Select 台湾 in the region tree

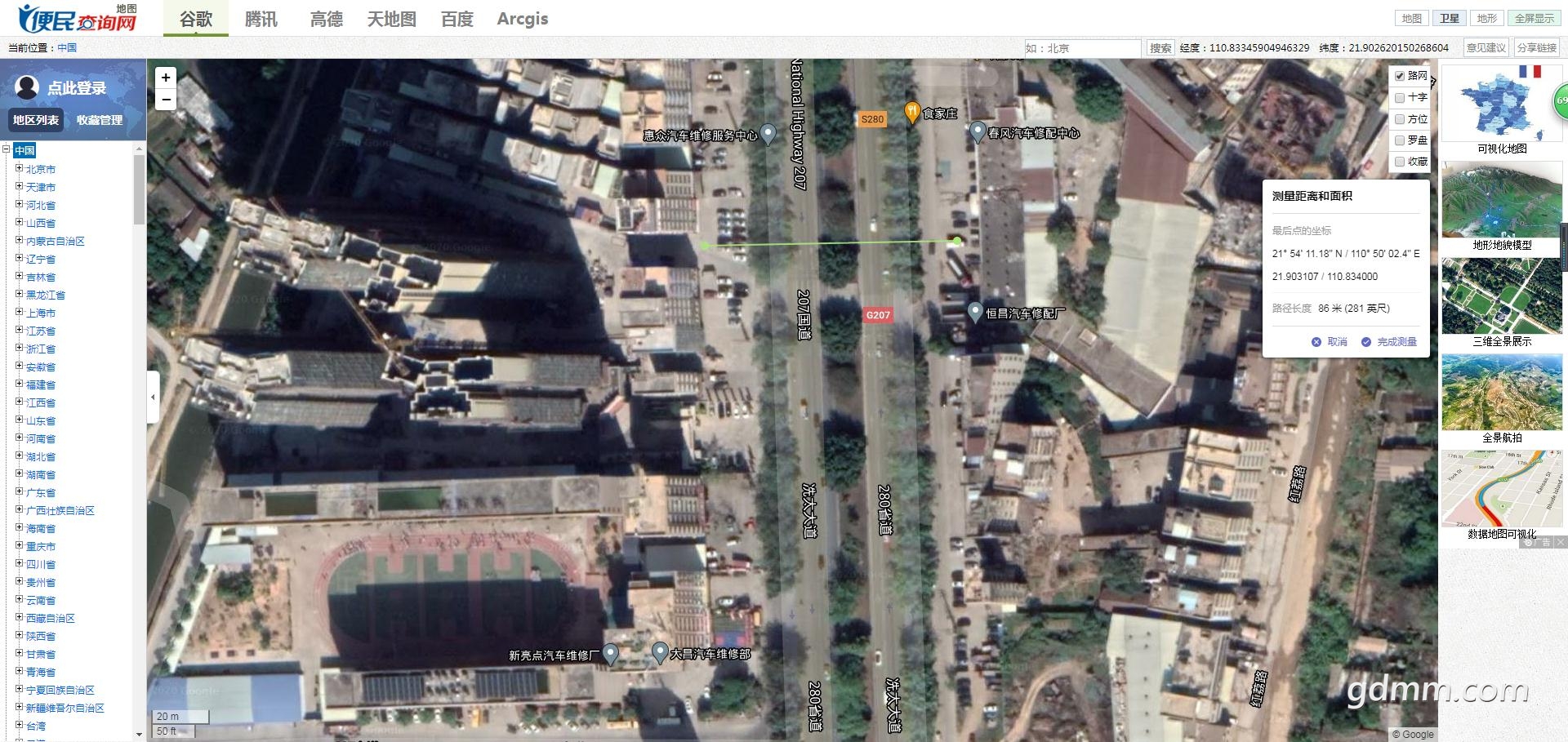[36, 726]
